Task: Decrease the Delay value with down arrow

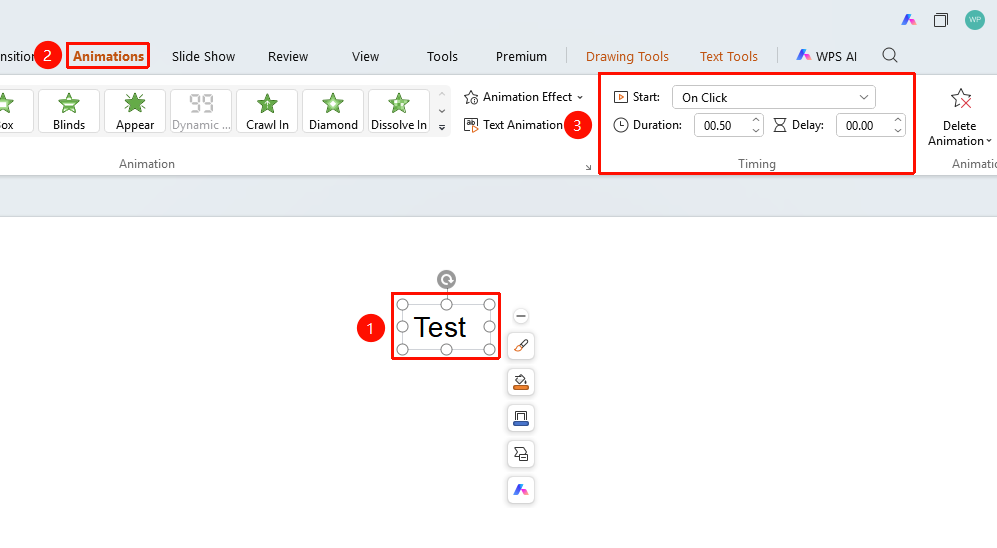Action: click(897, 131)
